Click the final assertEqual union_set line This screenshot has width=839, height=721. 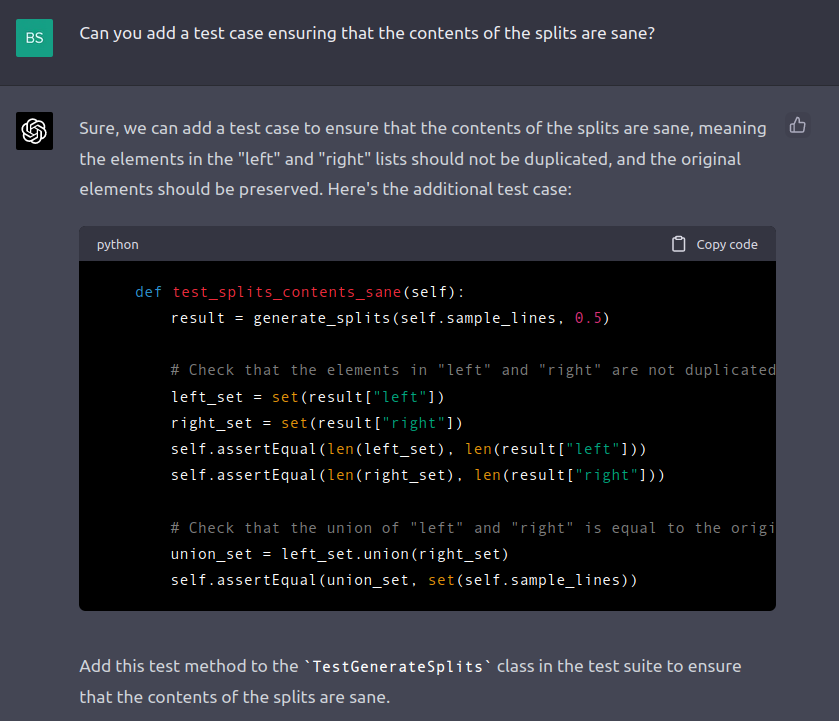404,579
